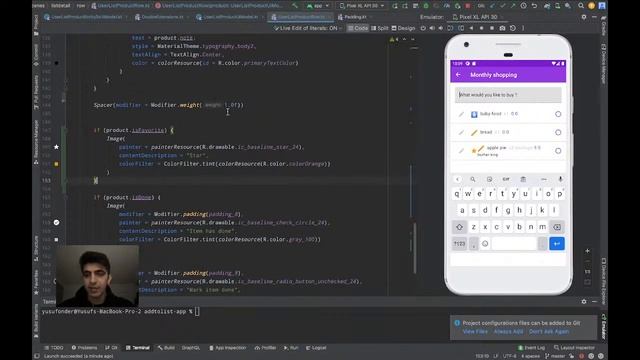Image resolution: width=640 pixels, height=360 pixels.
Task: Switch editor to Split view
Action: [x=380, y=28]
